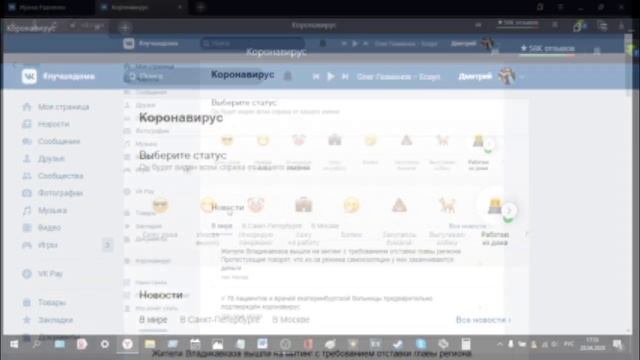Switch to the large В Москве news tab
Screen dimensions: 640x360
(291, 320)
